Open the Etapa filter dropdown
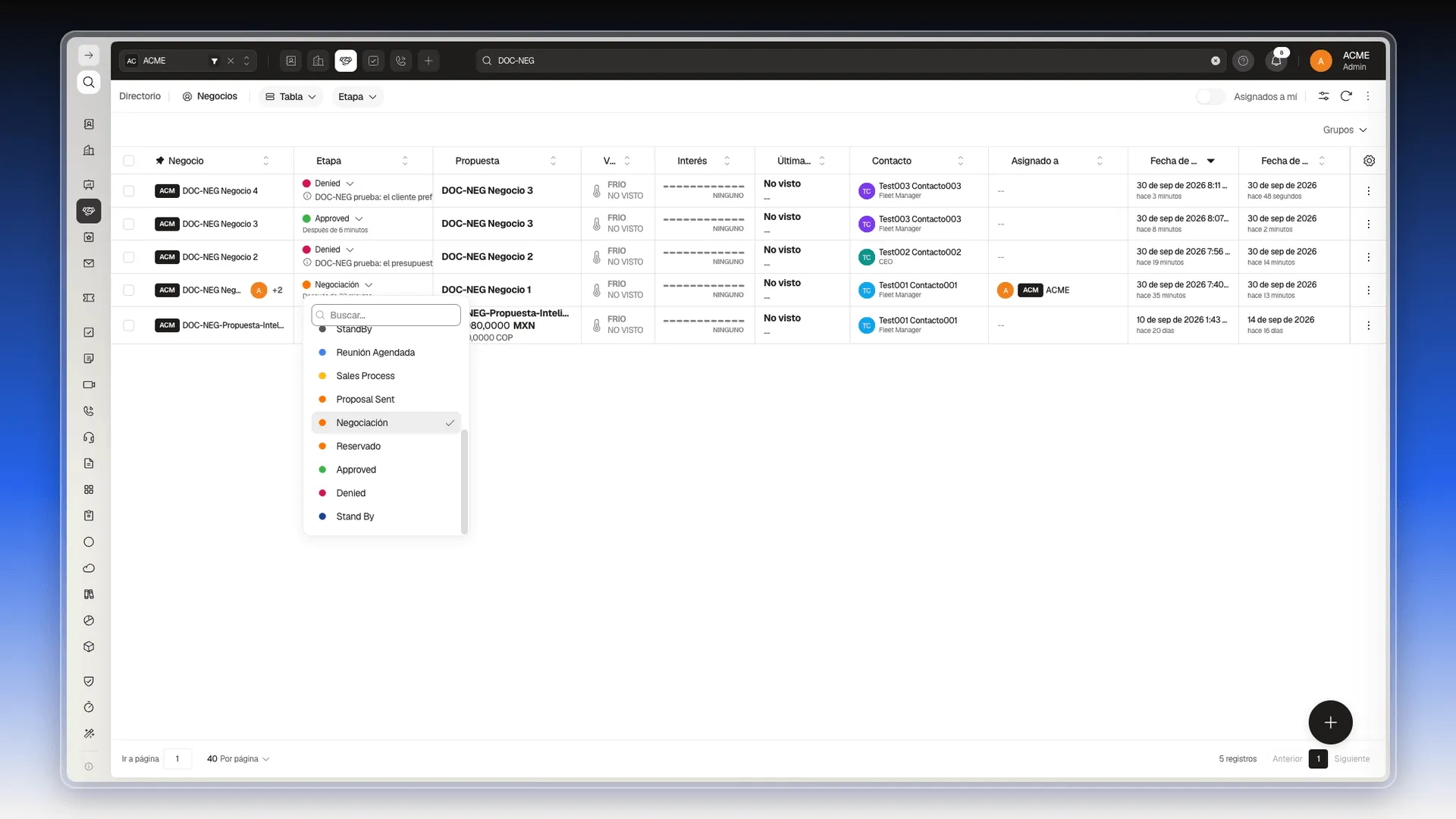 click(357, 96)
